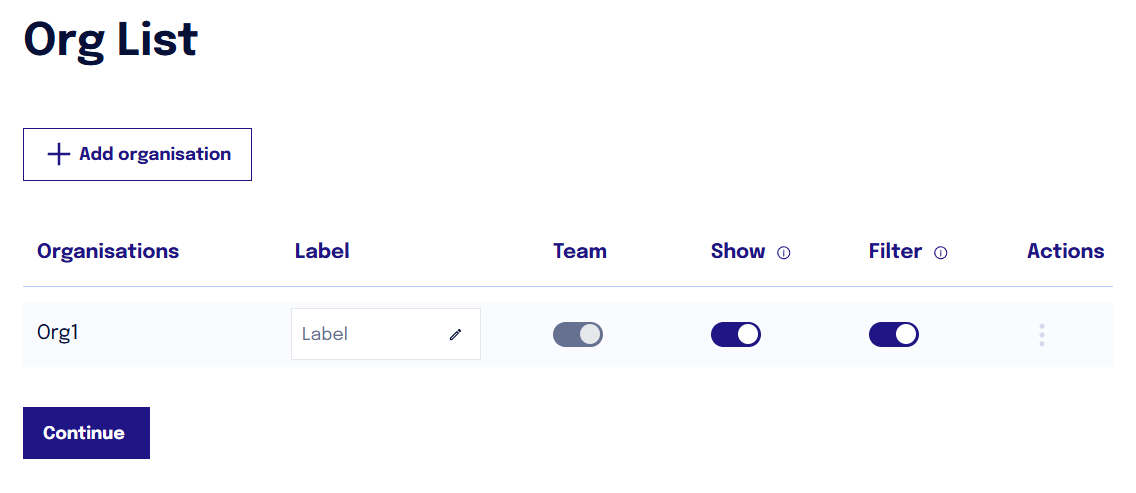Click the plus icon beside Add organisation
Viewport: 1136px width, 493px height.
[x=59, y=154]
